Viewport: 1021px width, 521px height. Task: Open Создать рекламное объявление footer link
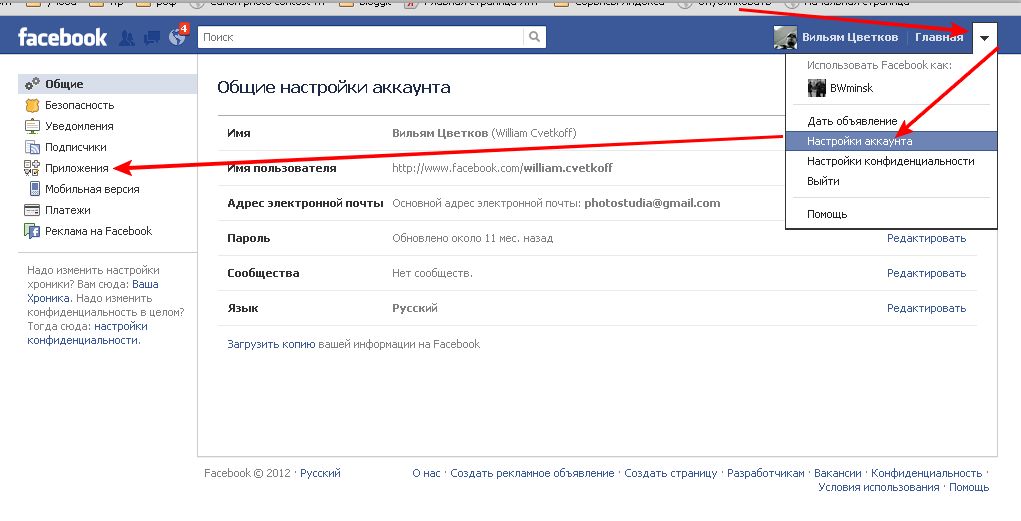click(x=532, y=473)
